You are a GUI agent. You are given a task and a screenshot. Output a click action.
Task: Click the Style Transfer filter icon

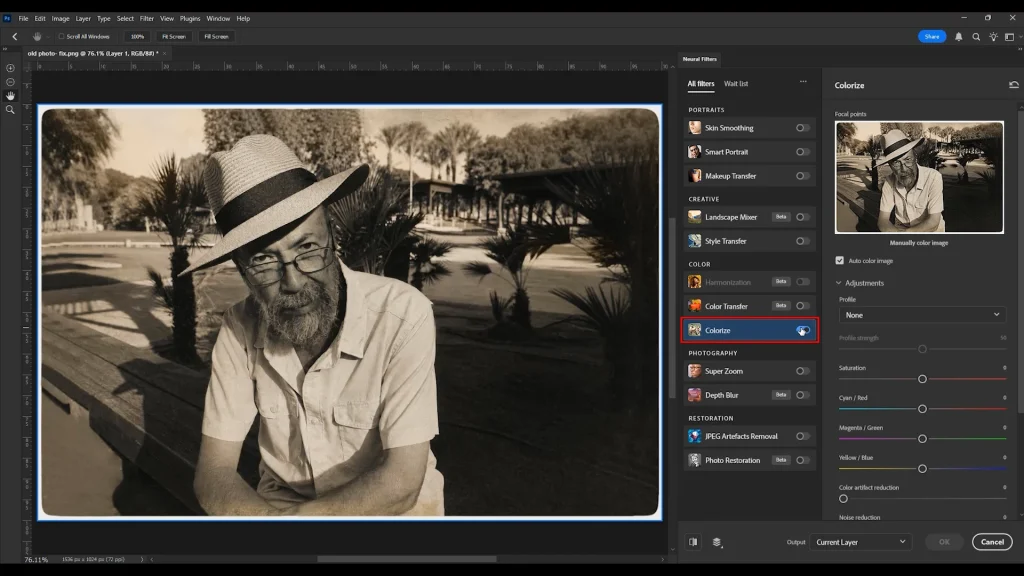(694, 241)
